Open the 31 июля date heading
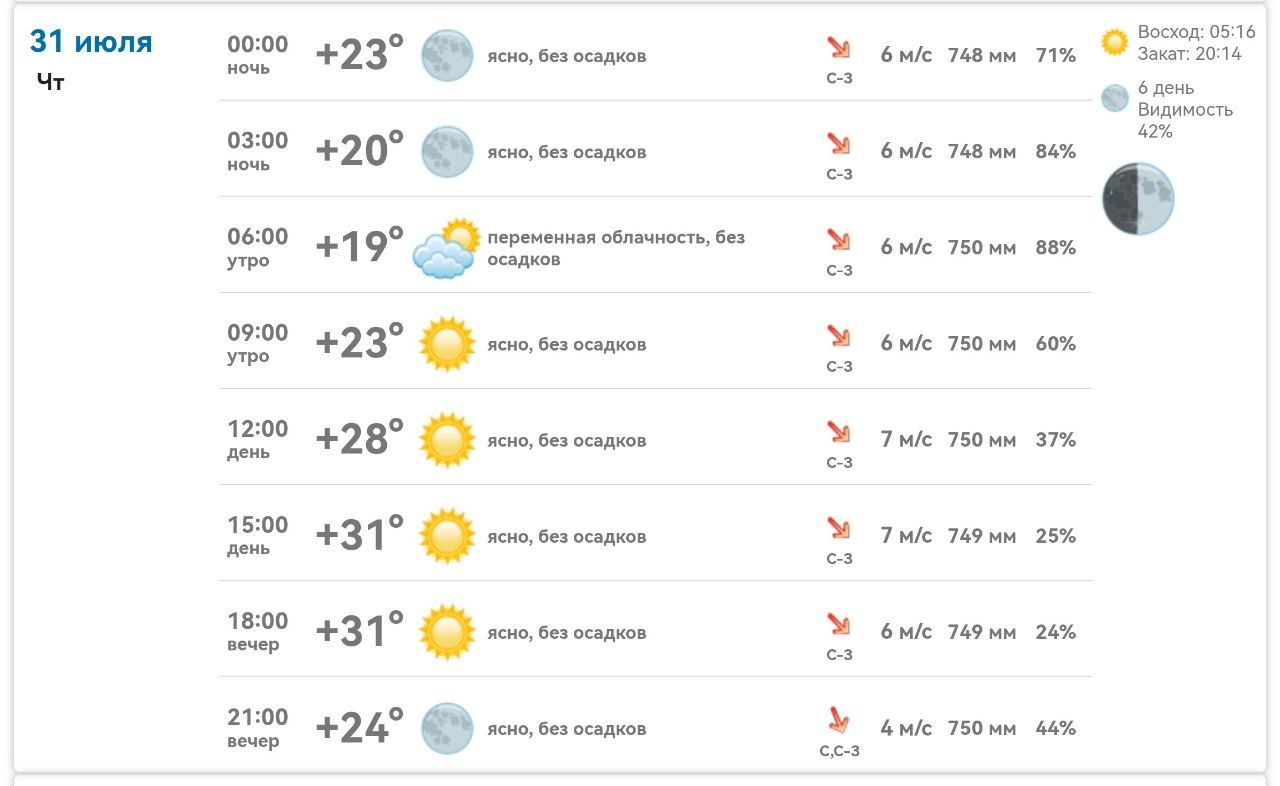Viewport: 1280px width, 786px height. click(x=91, y=42)
